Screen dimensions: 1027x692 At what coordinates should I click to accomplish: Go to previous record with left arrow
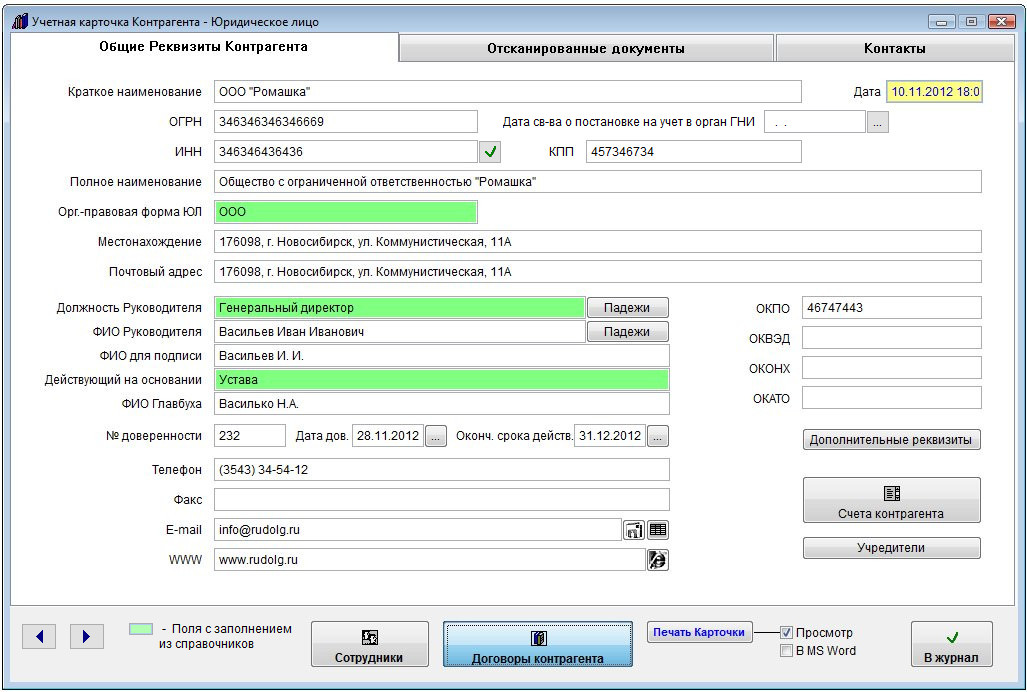(39, 636)
